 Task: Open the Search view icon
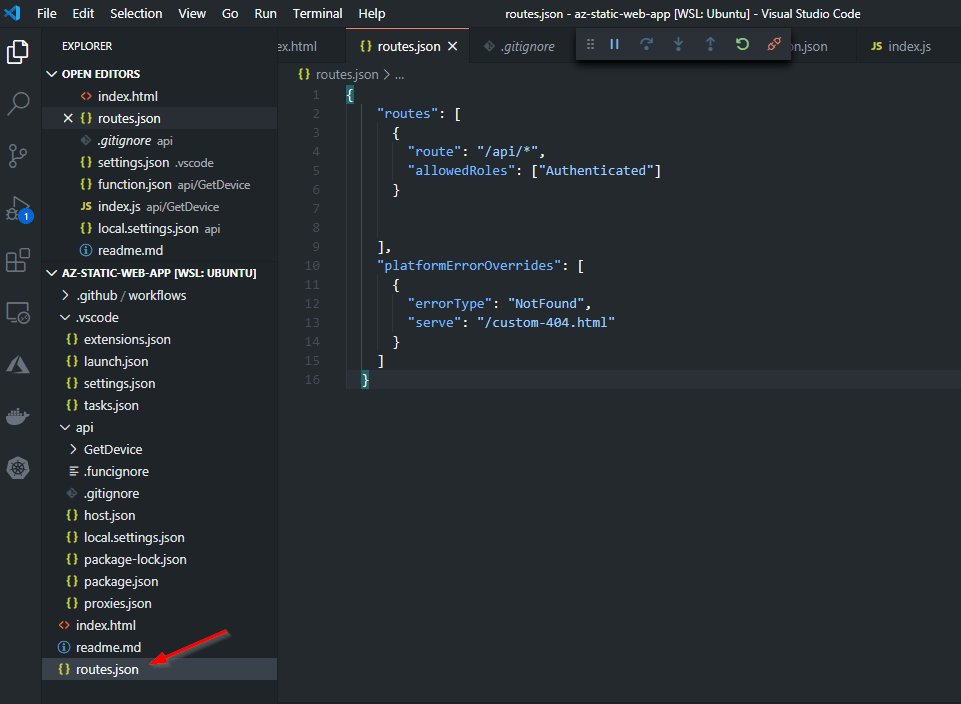point(18,103)
